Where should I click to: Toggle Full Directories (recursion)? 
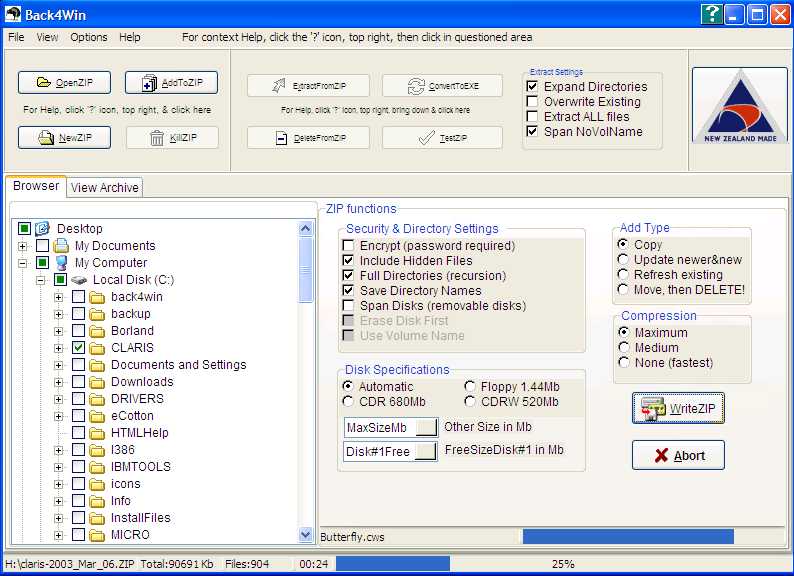click(x=348, y=276)
